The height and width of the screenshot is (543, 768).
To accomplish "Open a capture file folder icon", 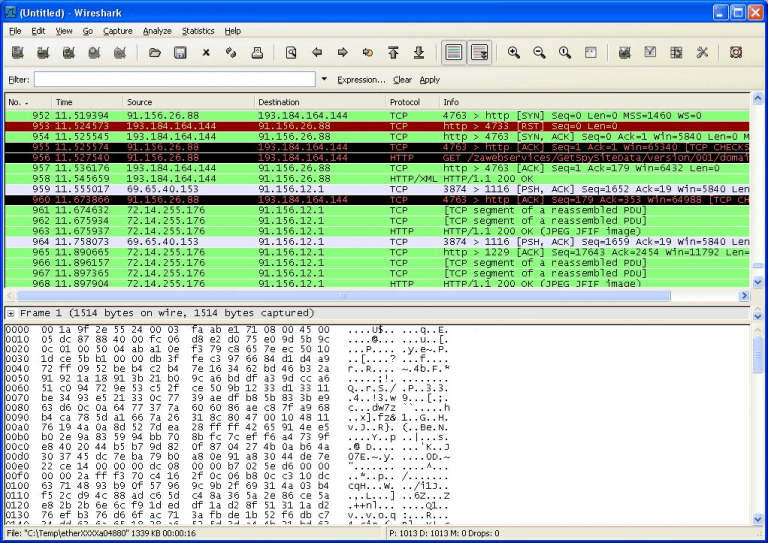I will [155, 52].
